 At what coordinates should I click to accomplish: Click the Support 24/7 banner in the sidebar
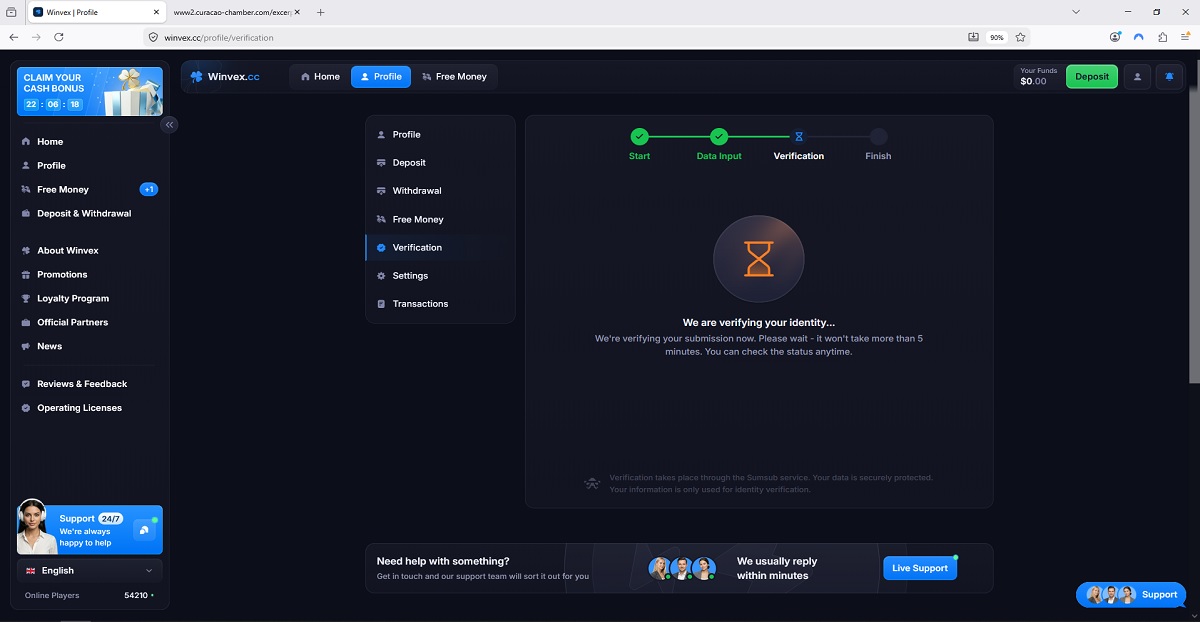click(90, 529)
